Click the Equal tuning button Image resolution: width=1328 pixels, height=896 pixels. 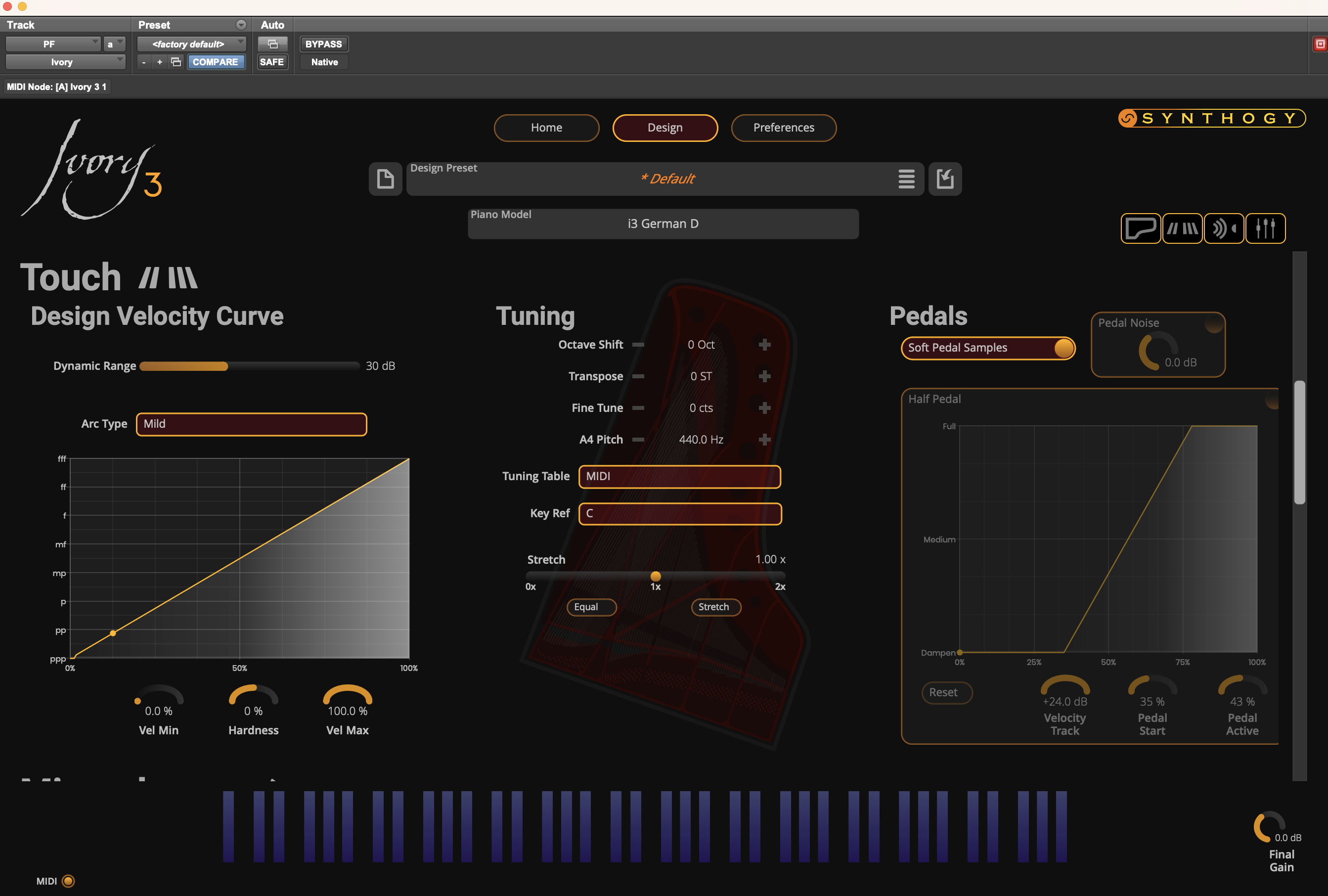pyautogui.click(x=591, y=607)
